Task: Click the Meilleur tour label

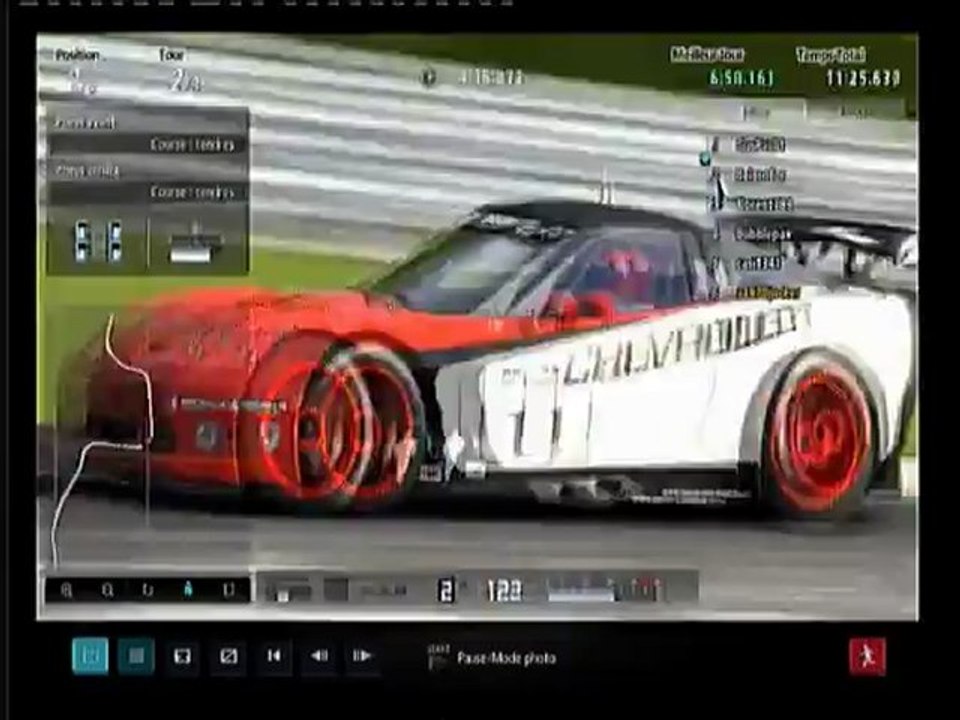Action: (x=707, y=54)
